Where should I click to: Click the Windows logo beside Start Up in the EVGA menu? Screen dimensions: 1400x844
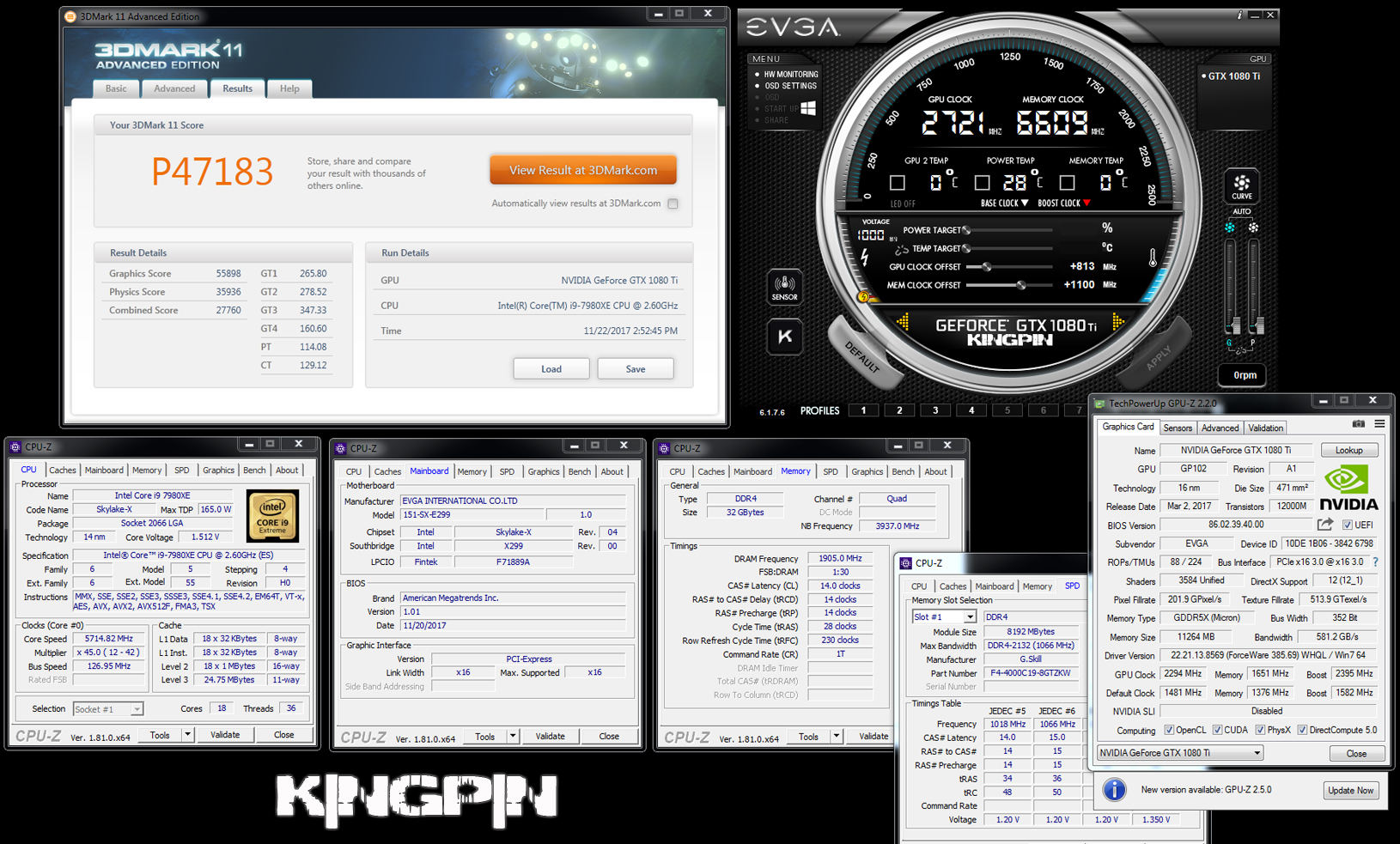[x=807, y=108]
